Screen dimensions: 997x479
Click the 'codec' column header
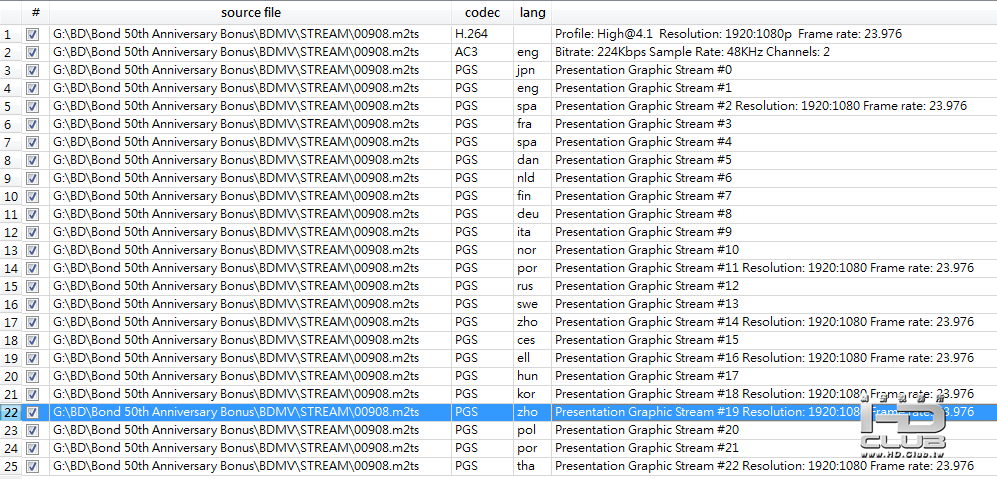(x=483, y=13)
